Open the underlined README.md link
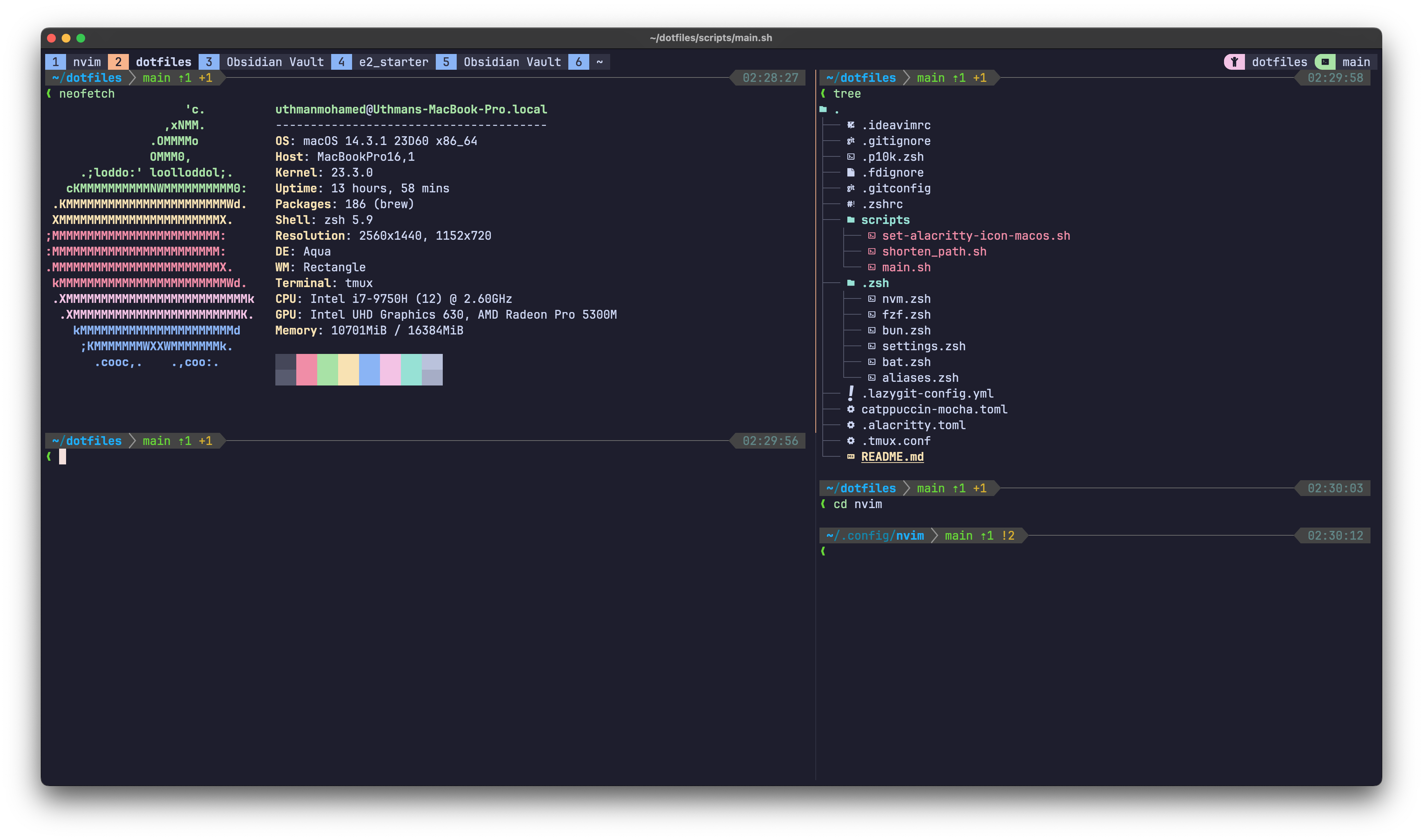This screenshot has height=840, width=1423. point(892,456)
